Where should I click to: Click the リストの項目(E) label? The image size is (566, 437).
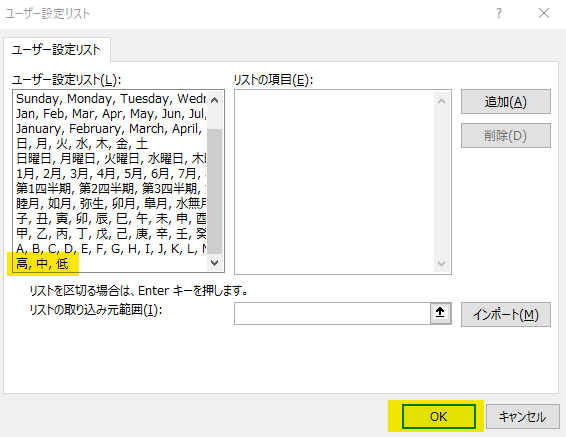point(273,80)
